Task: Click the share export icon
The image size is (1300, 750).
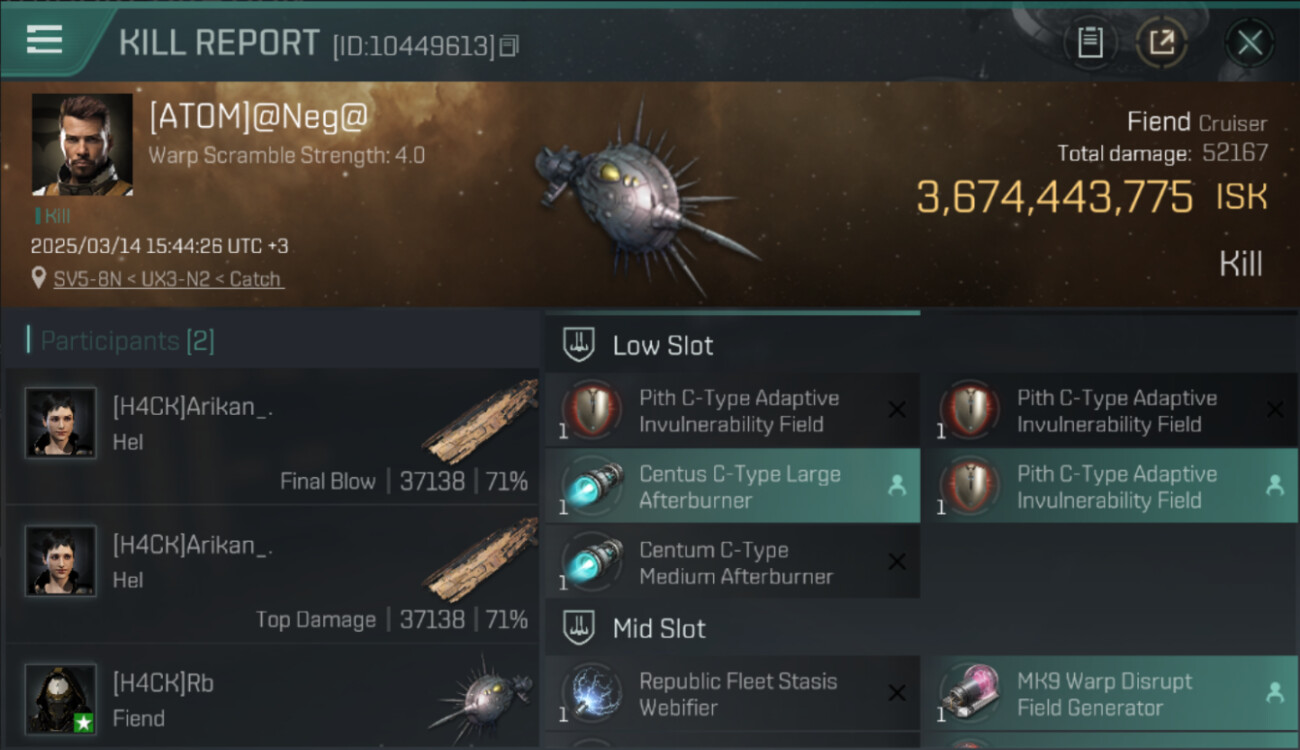Action: click(1161, 43)
